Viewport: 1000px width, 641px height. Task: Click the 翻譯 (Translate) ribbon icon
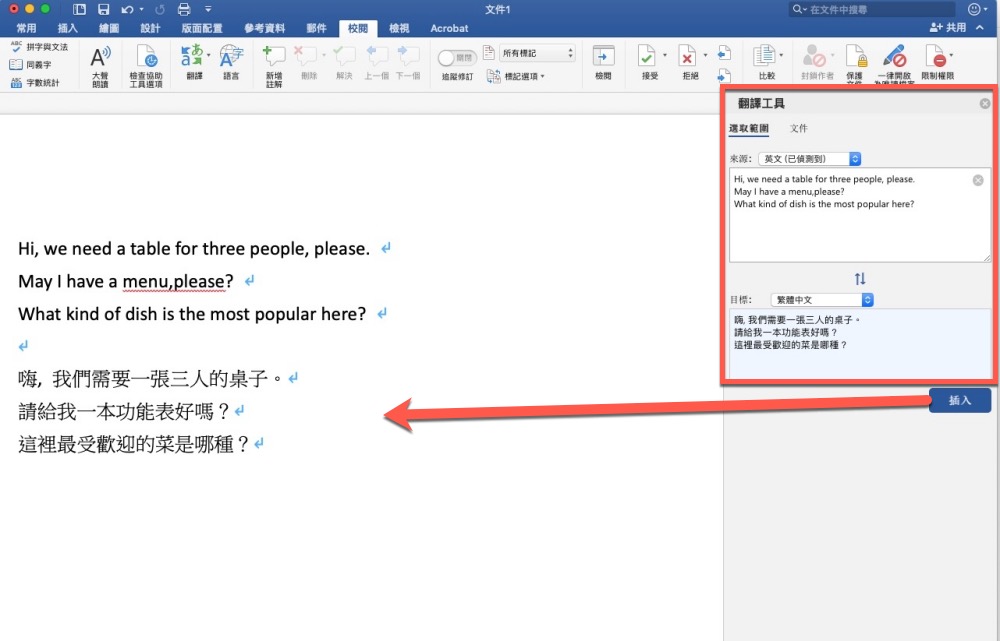194,60
